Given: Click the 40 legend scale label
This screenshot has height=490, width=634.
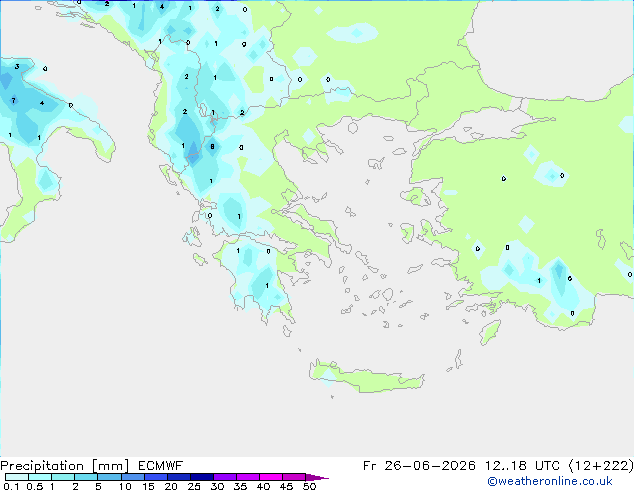Looking at the screenshot, I should click(263, 486).
